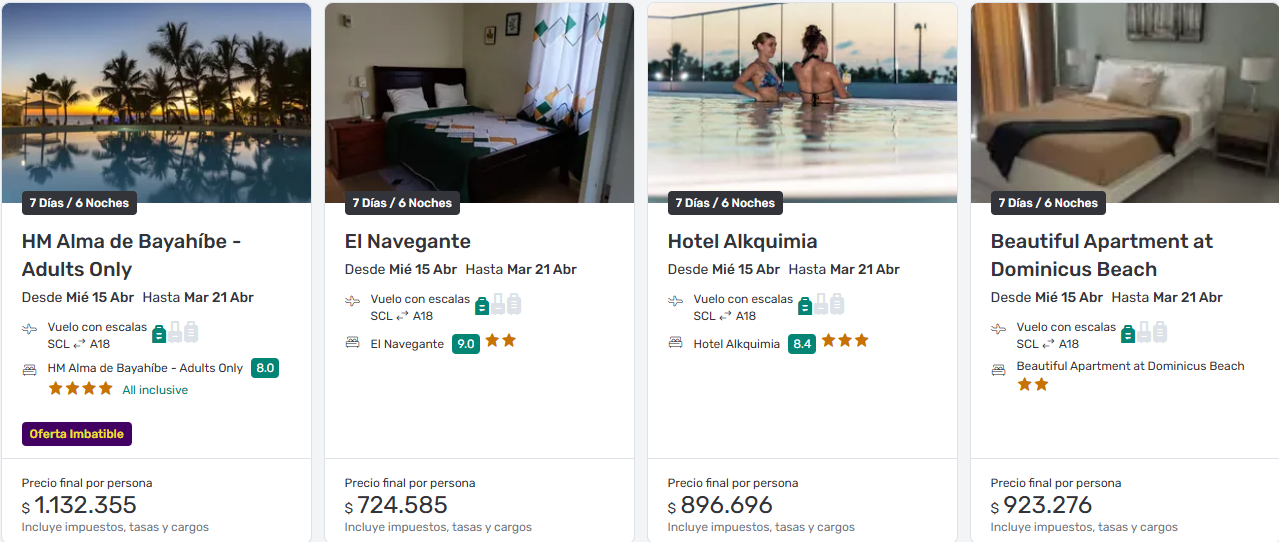Viewport: 1279px width, 542px height.
Task: Select the $ 724.585 price on El Navegante
Action: click(x=397, y=505)
